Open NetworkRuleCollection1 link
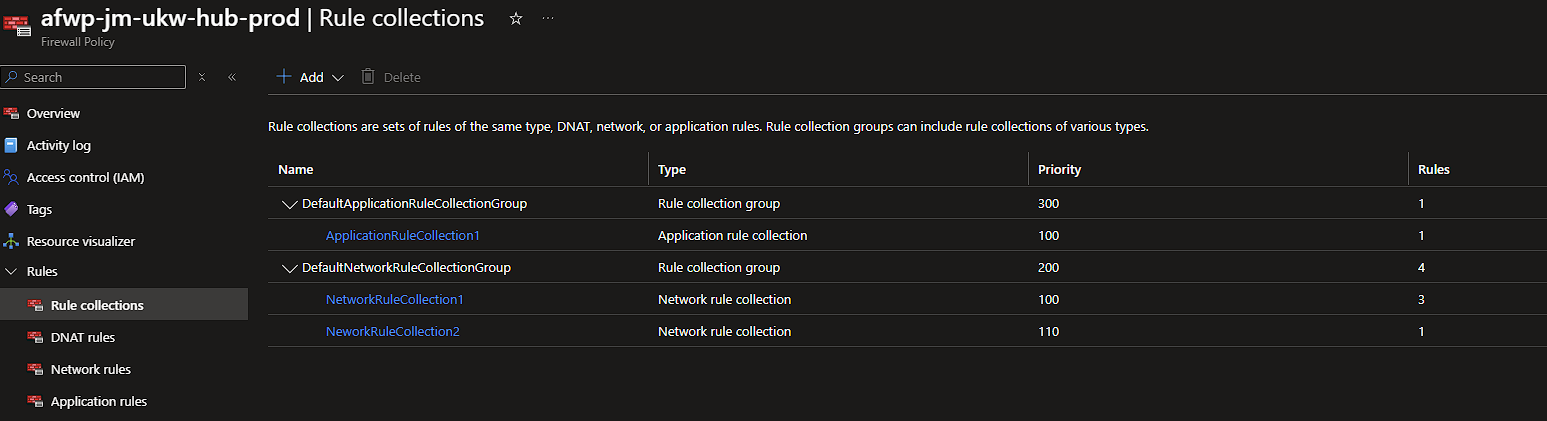 (395, 299)
